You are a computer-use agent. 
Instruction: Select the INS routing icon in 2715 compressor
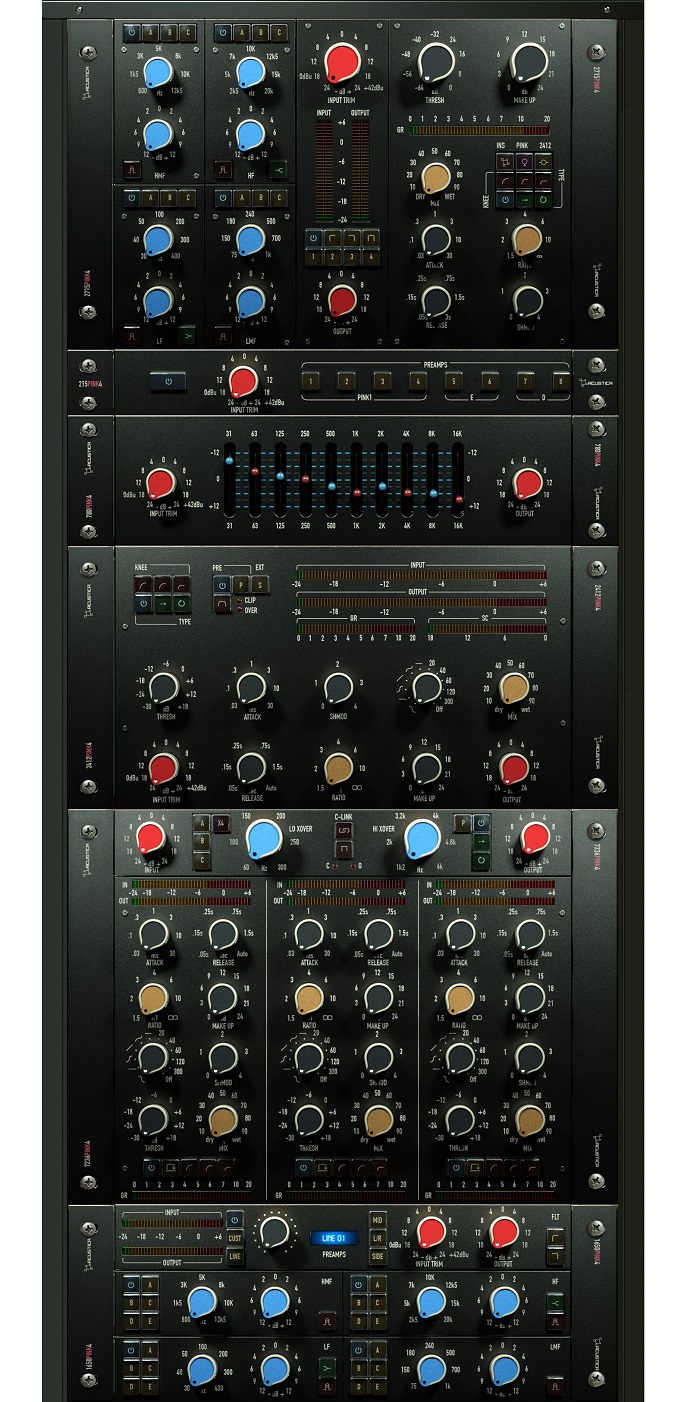(x=505, y=160)
